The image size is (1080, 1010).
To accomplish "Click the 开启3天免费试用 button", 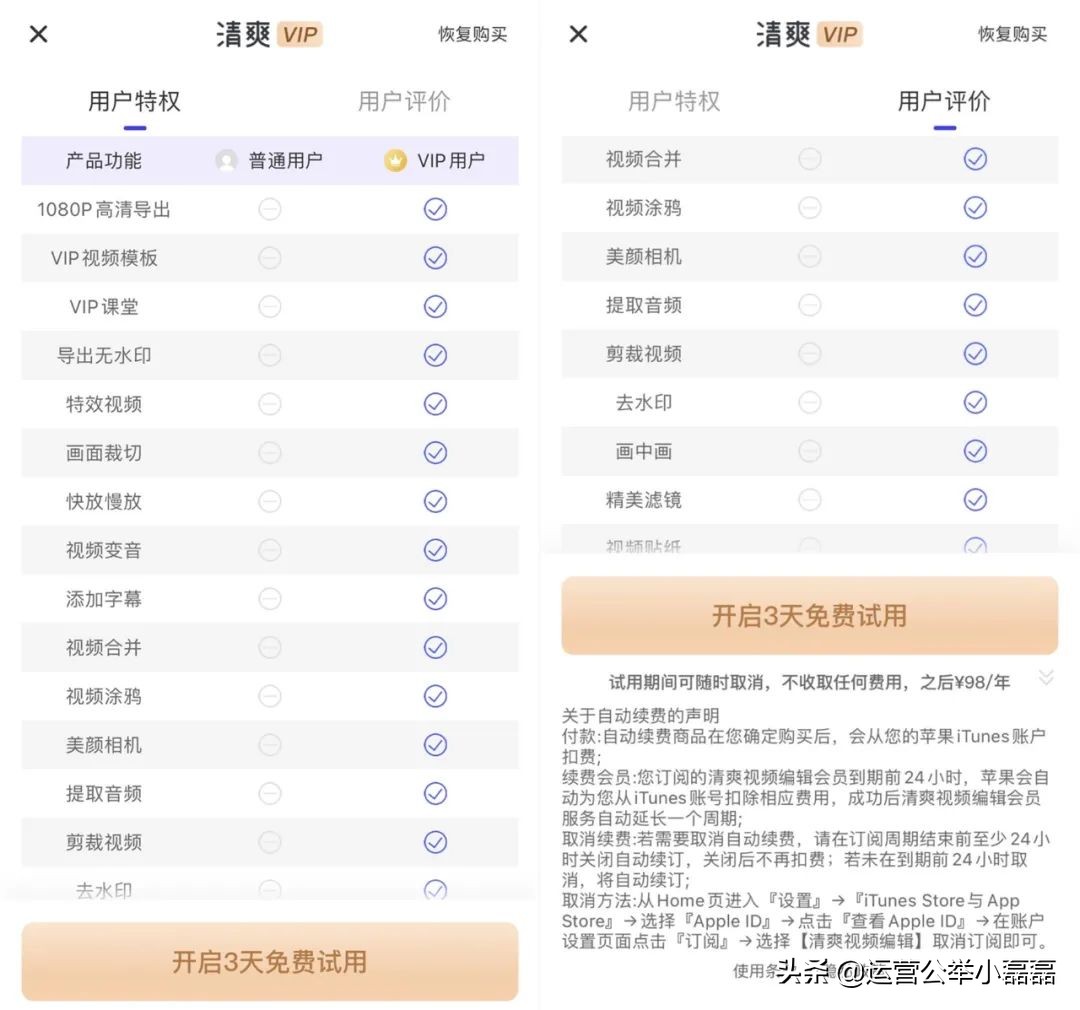I will click(x=269, y=961).
